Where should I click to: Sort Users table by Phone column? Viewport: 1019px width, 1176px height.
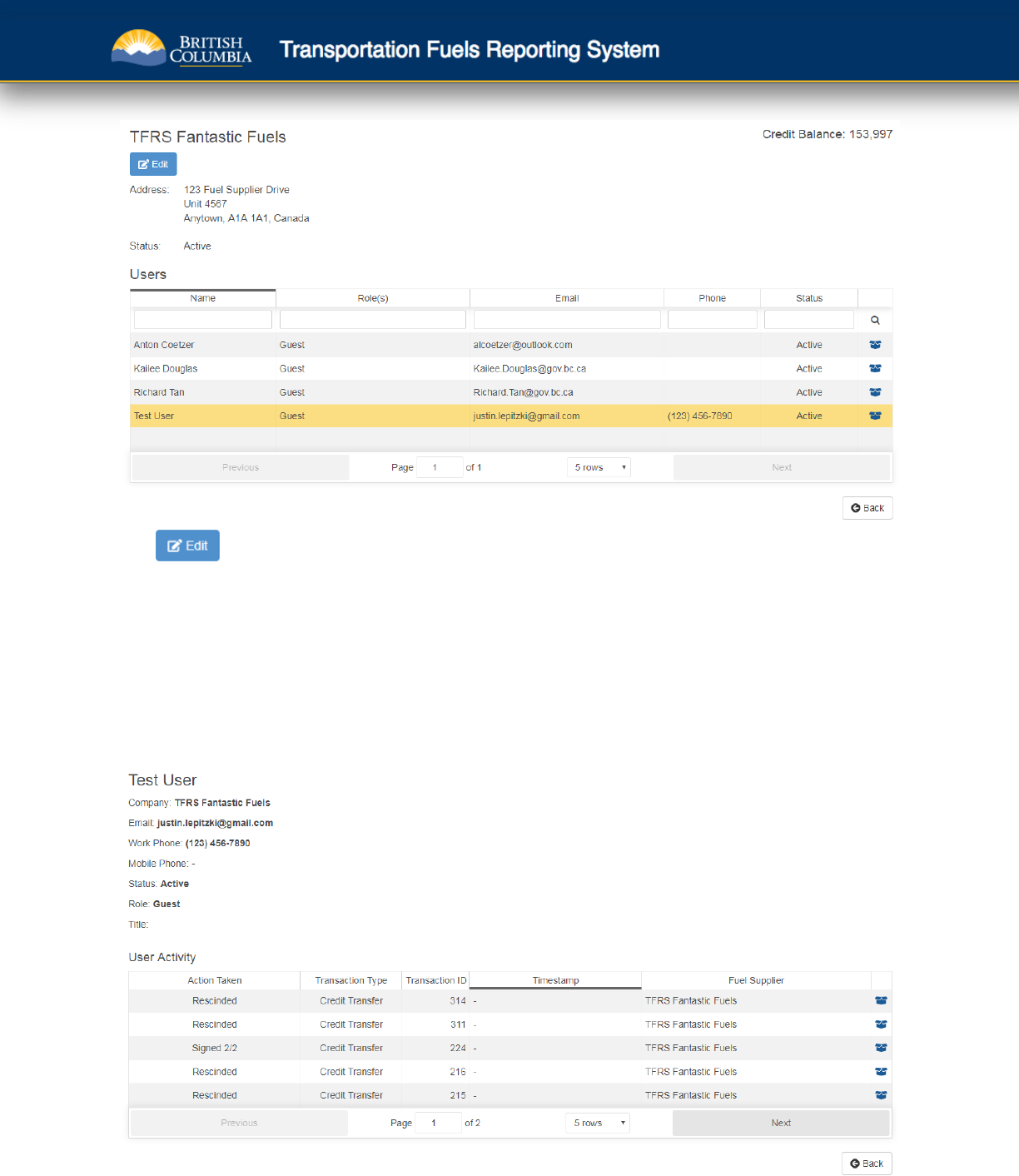pos(713,298)
